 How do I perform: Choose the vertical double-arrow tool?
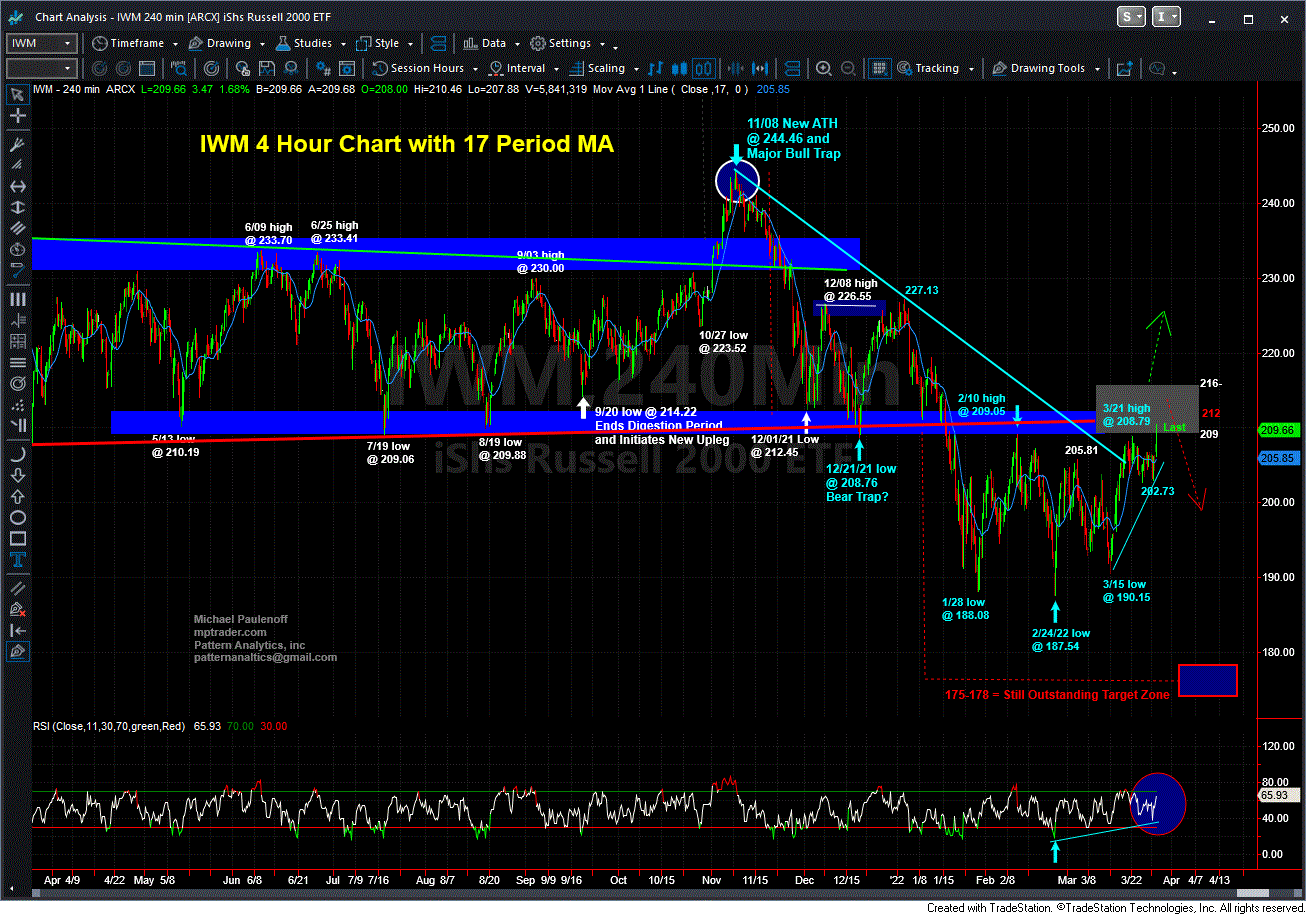[17, 209]
